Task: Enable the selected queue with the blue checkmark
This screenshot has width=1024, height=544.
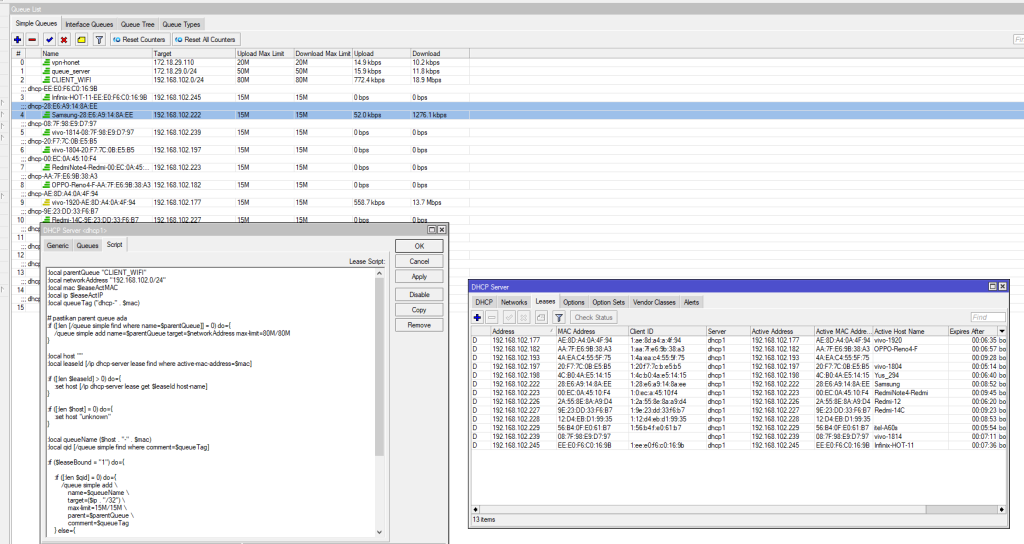Action: click(50, 40)
